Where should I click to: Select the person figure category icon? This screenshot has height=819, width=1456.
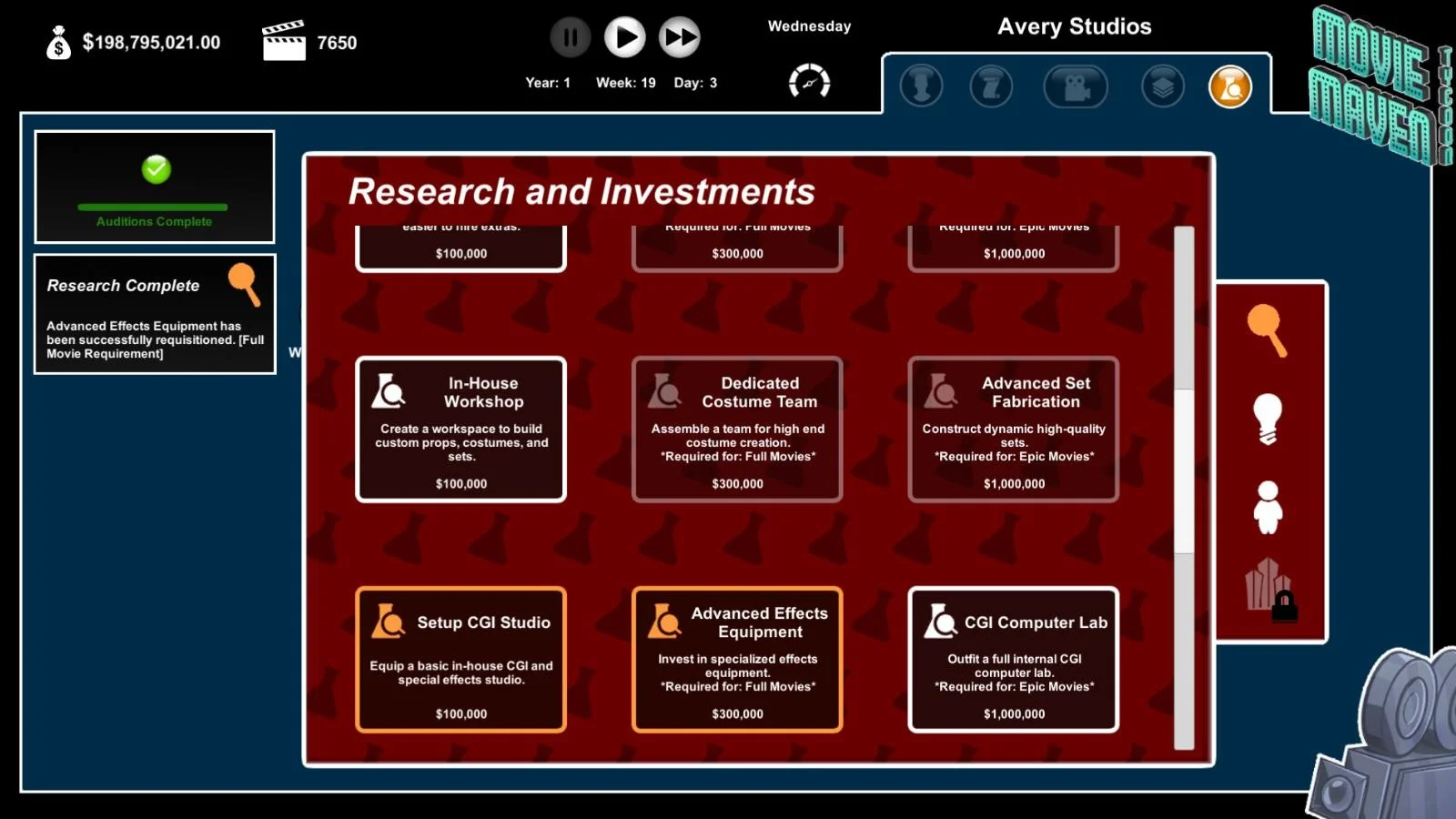[x=1267, y=507]
